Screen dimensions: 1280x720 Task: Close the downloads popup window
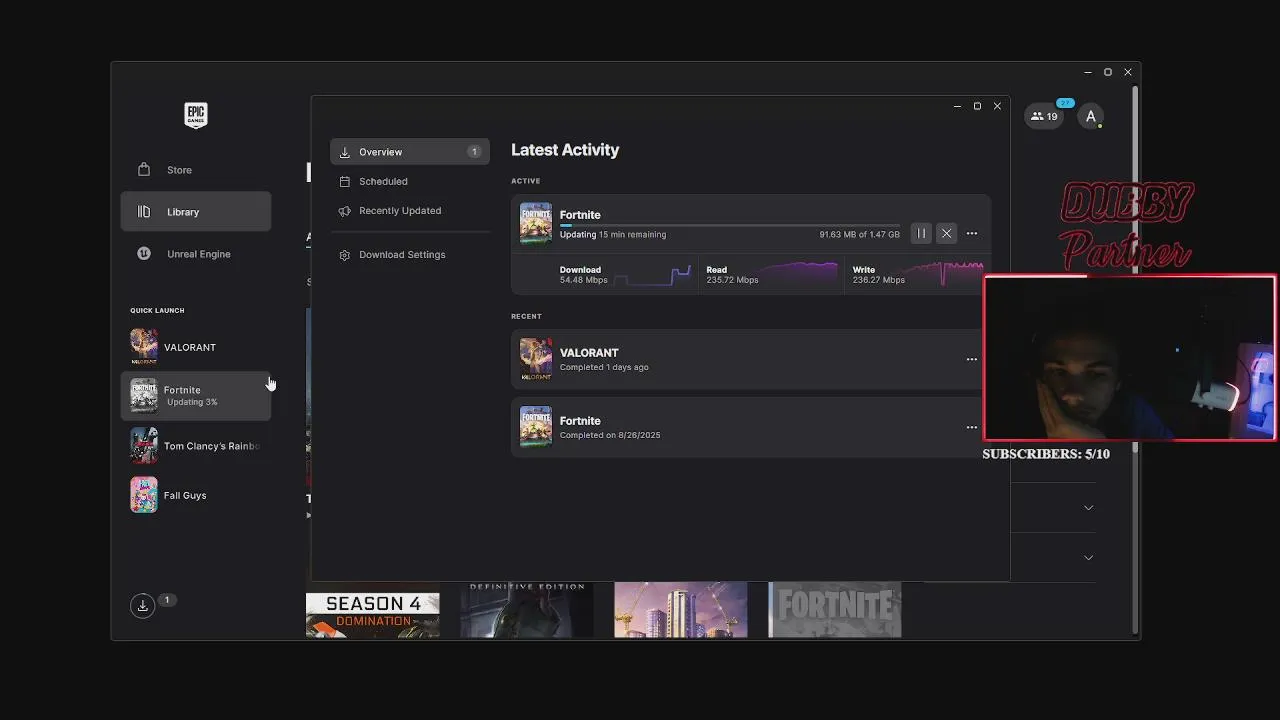pyautogui.click(x=997, y=106)
